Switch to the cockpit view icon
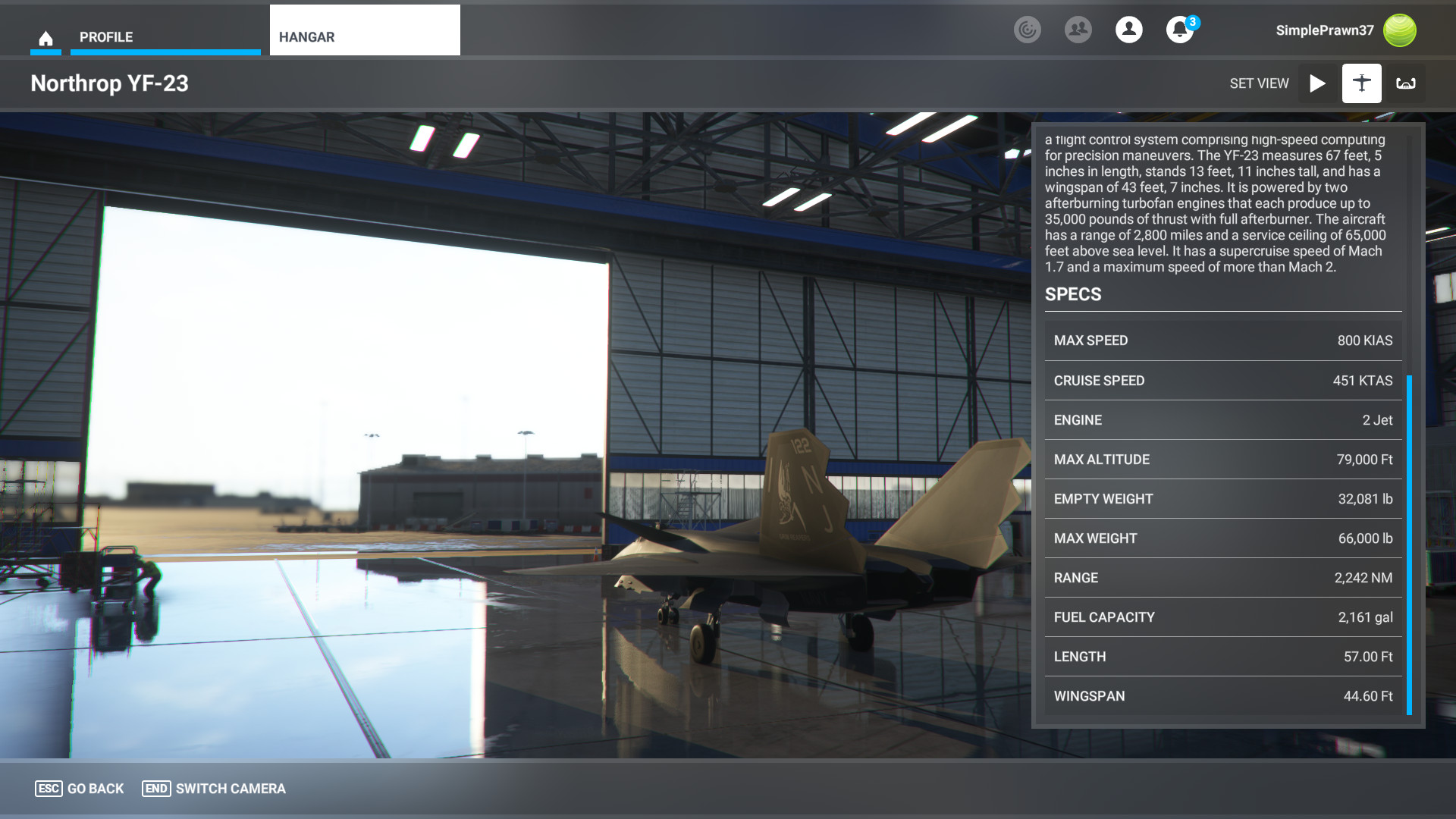This screenshot has height=819, width=1456. point(1406,83)
